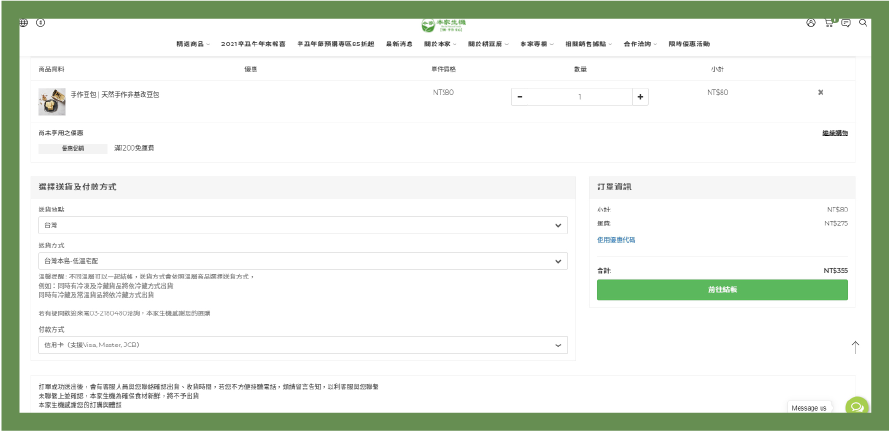889x431 pixels.
Task: Open the 精選商品 menu
Action: 191,44
